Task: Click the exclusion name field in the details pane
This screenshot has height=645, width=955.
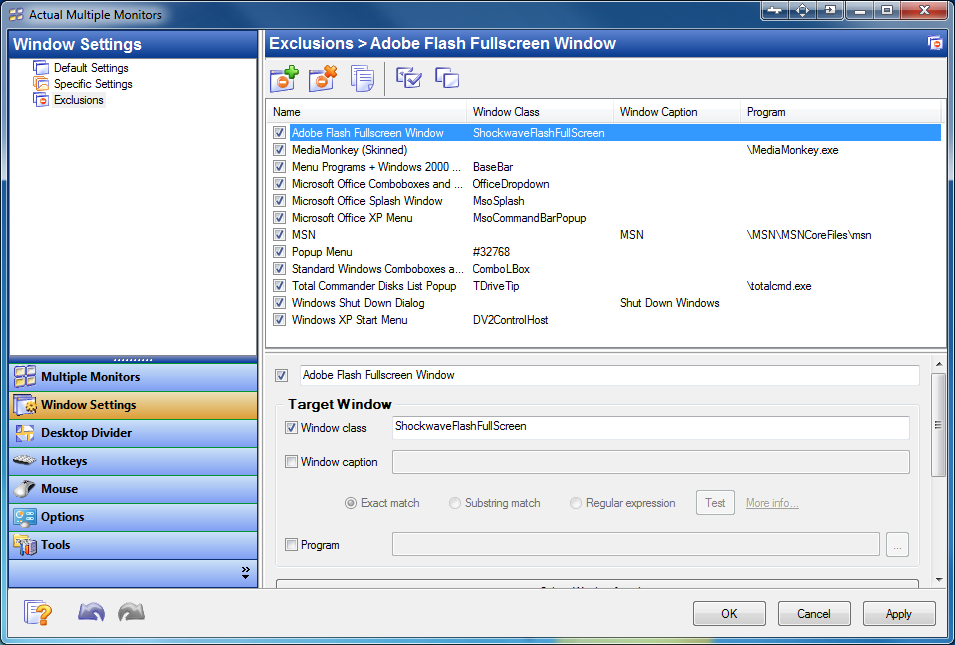Action: (610, 375)
